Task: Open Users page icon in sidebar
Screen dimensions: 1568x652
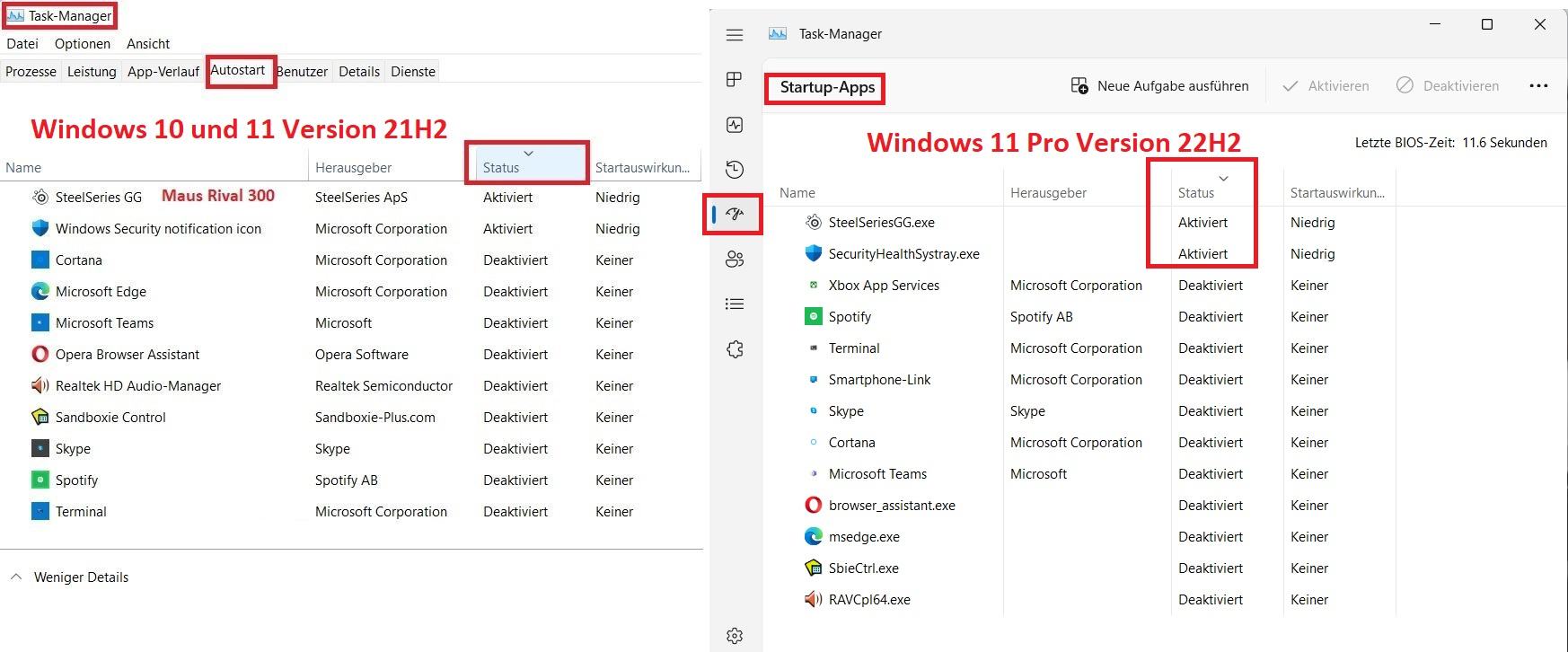Action: (735, 260)
